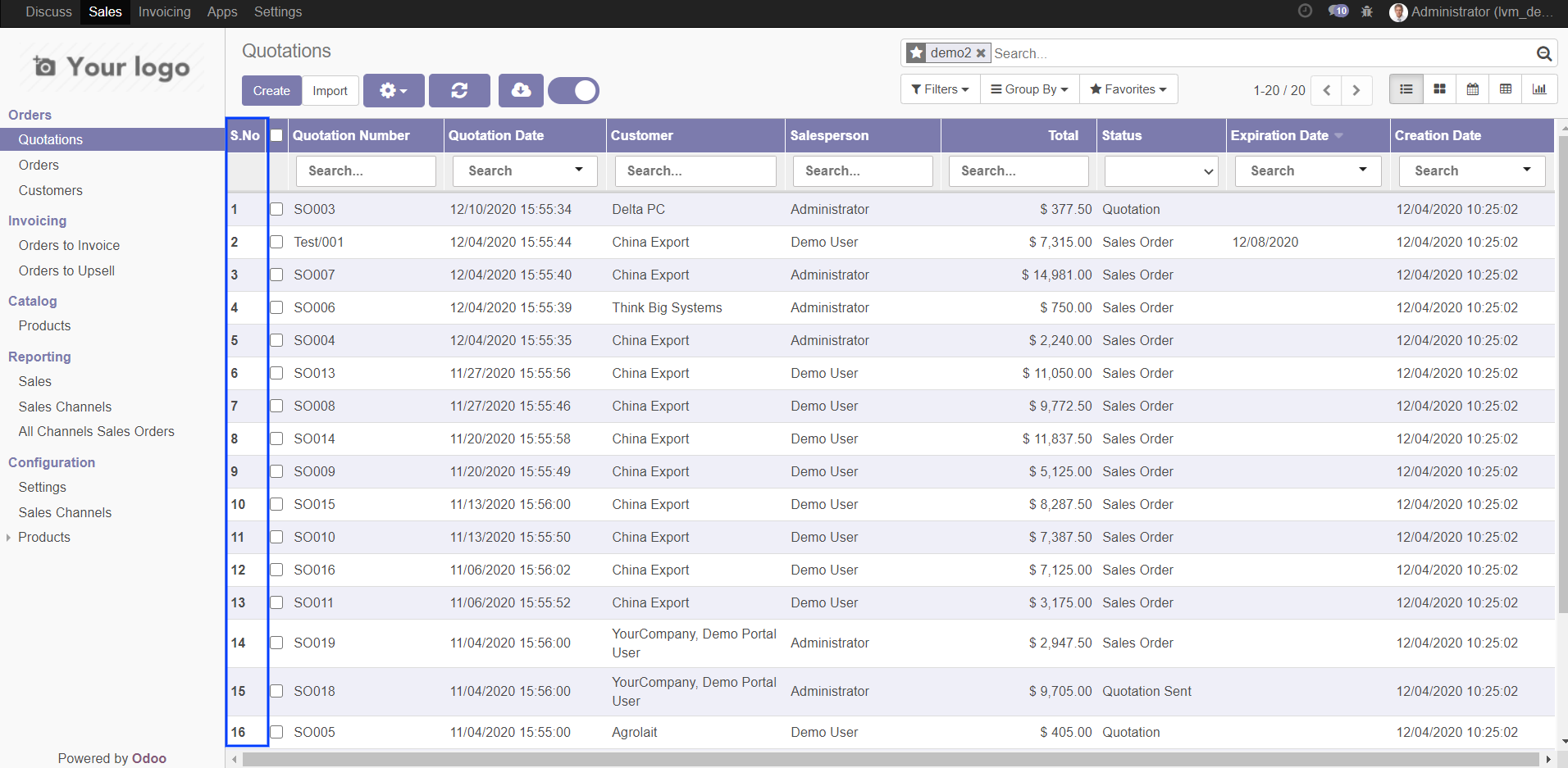Click the Customer column search field

click(x=695, y=171)
